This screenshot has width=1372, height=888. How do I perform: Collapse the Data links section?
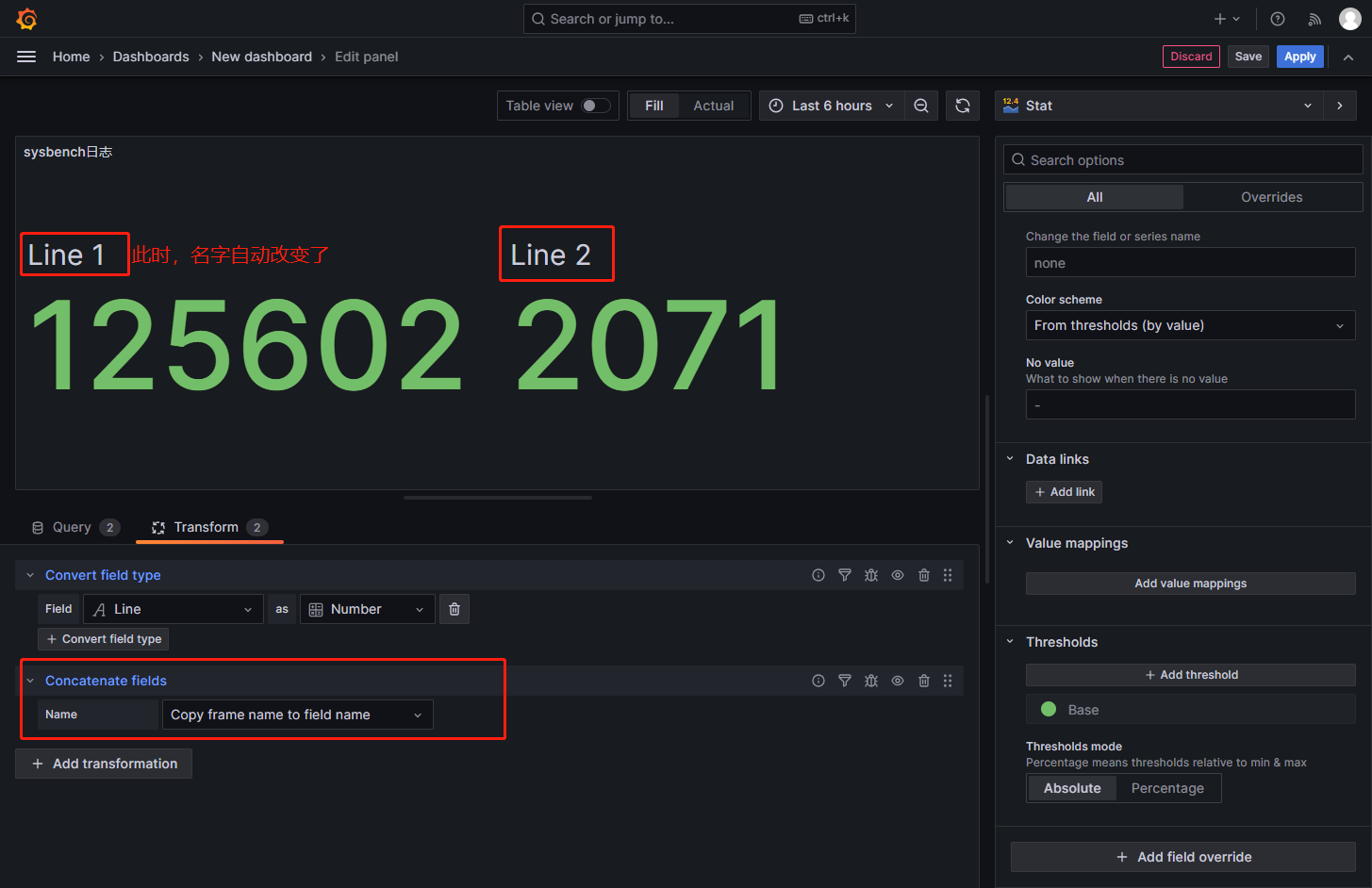[x=1010, y=459]
